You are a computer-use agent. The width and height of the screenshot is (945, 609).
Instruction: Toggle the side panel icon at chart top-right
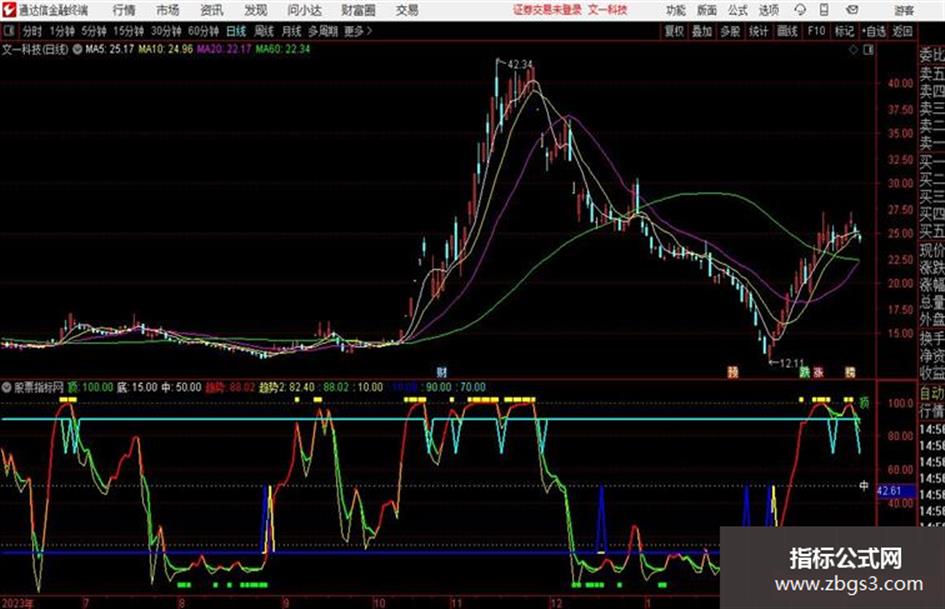click(x=868, y=50)
